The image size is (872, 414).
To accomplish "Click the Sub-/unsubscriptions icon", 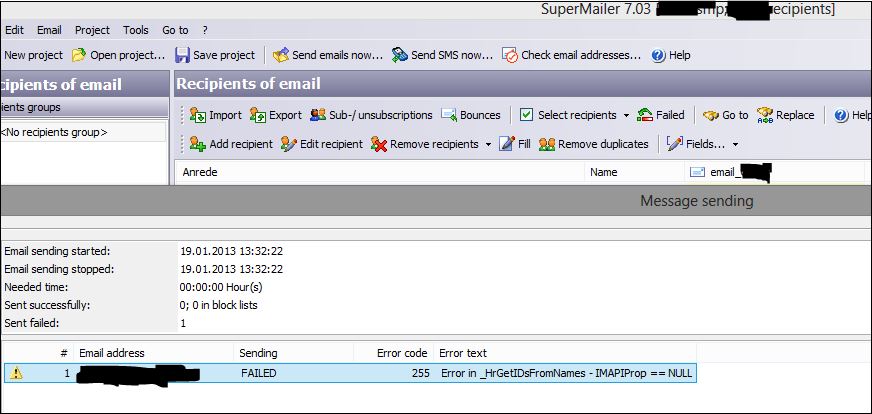I will [318, 115].
